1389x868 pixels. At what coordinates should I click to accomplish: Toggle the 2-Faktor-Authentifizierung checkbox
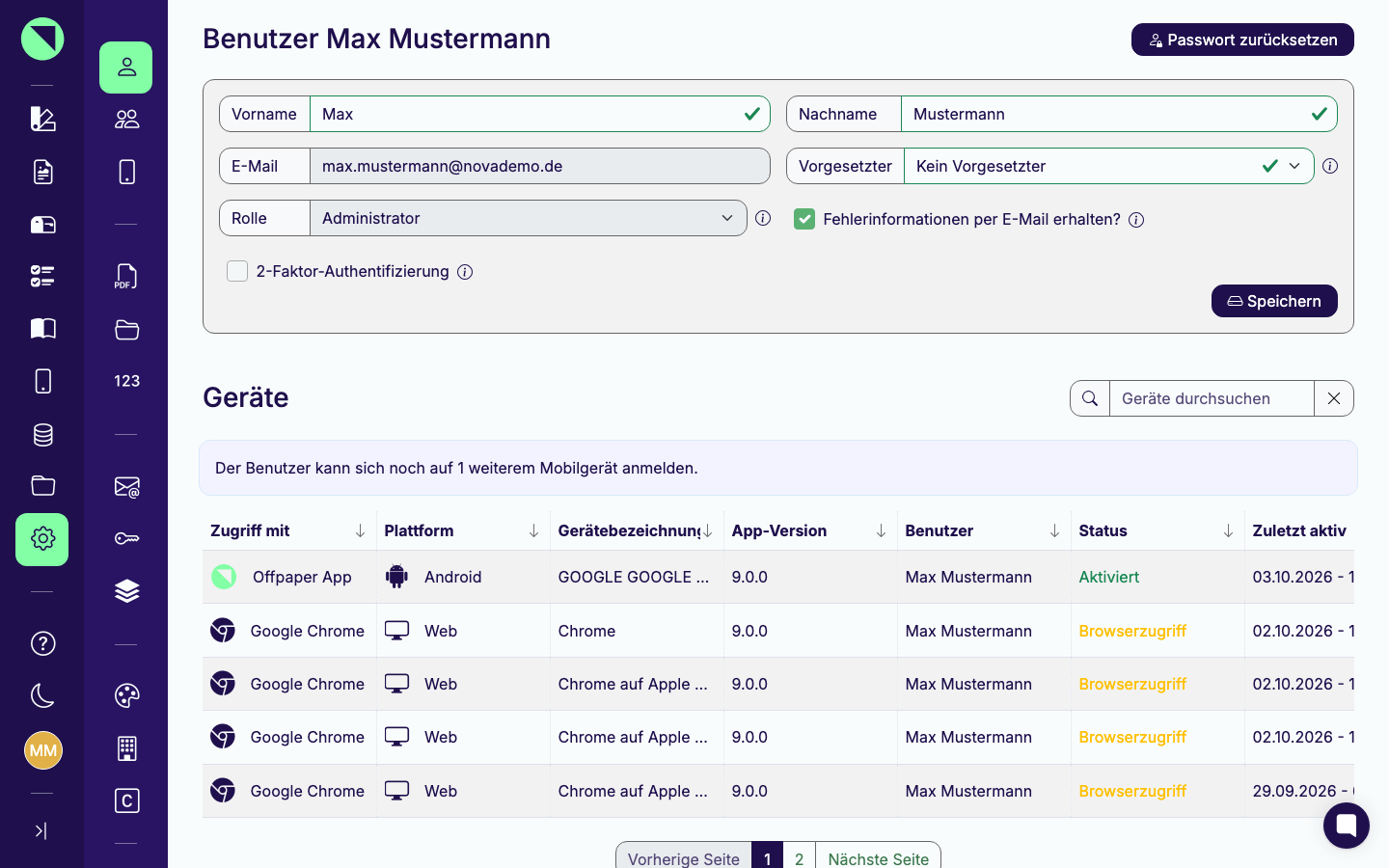[x=237, y=271]
